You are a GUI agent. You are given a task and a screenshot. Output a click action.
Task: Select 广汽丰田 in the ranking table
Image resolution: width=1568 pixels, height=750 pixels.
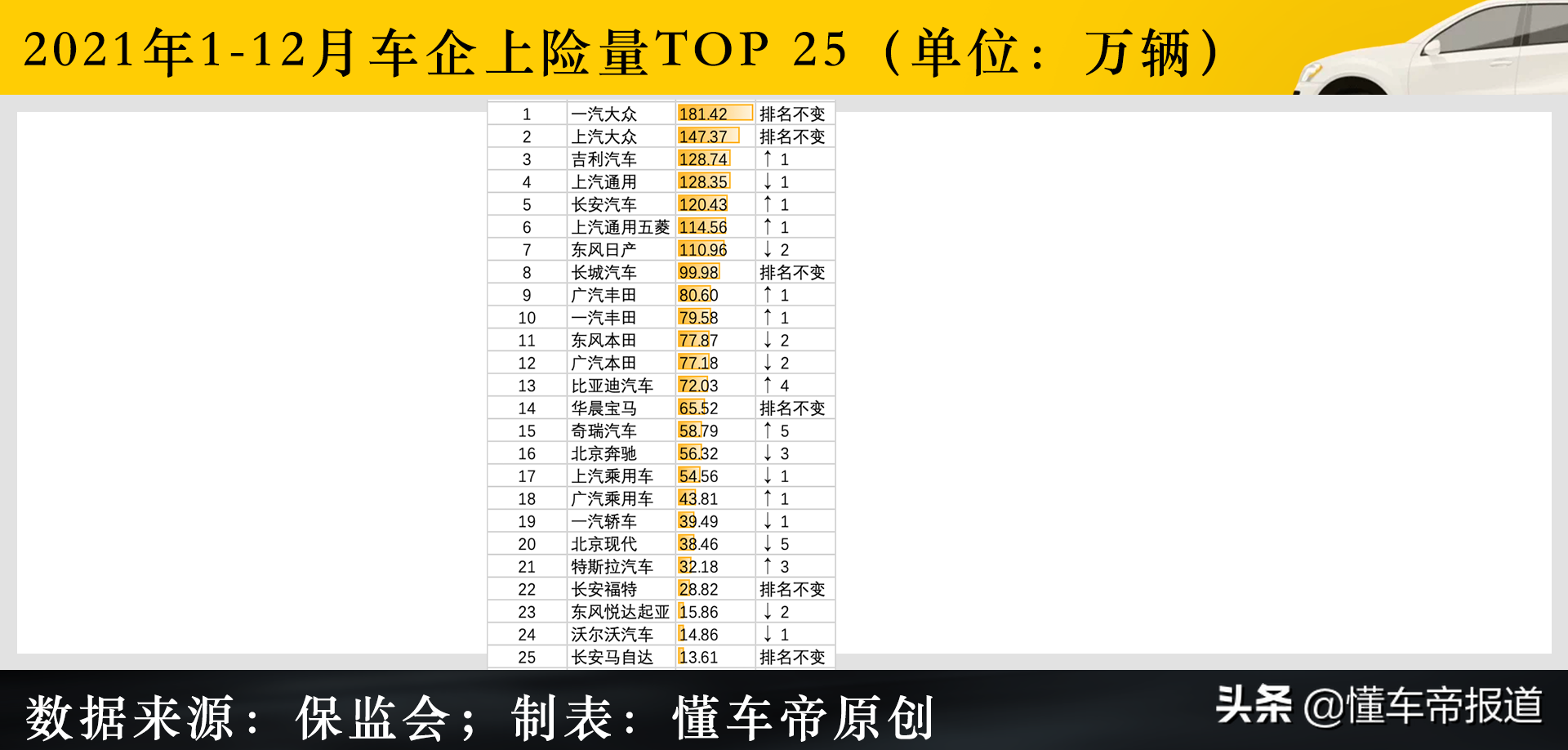(604, 295)
